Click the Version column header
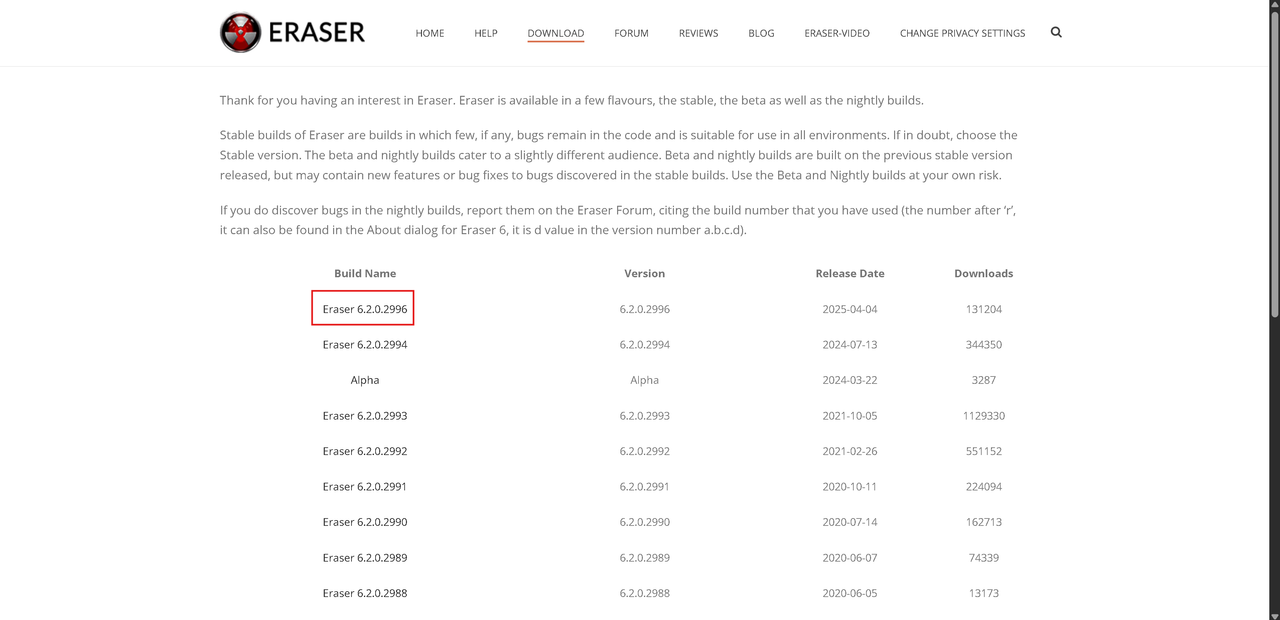The image size is (1280, 620). click(x=645, y=273)
